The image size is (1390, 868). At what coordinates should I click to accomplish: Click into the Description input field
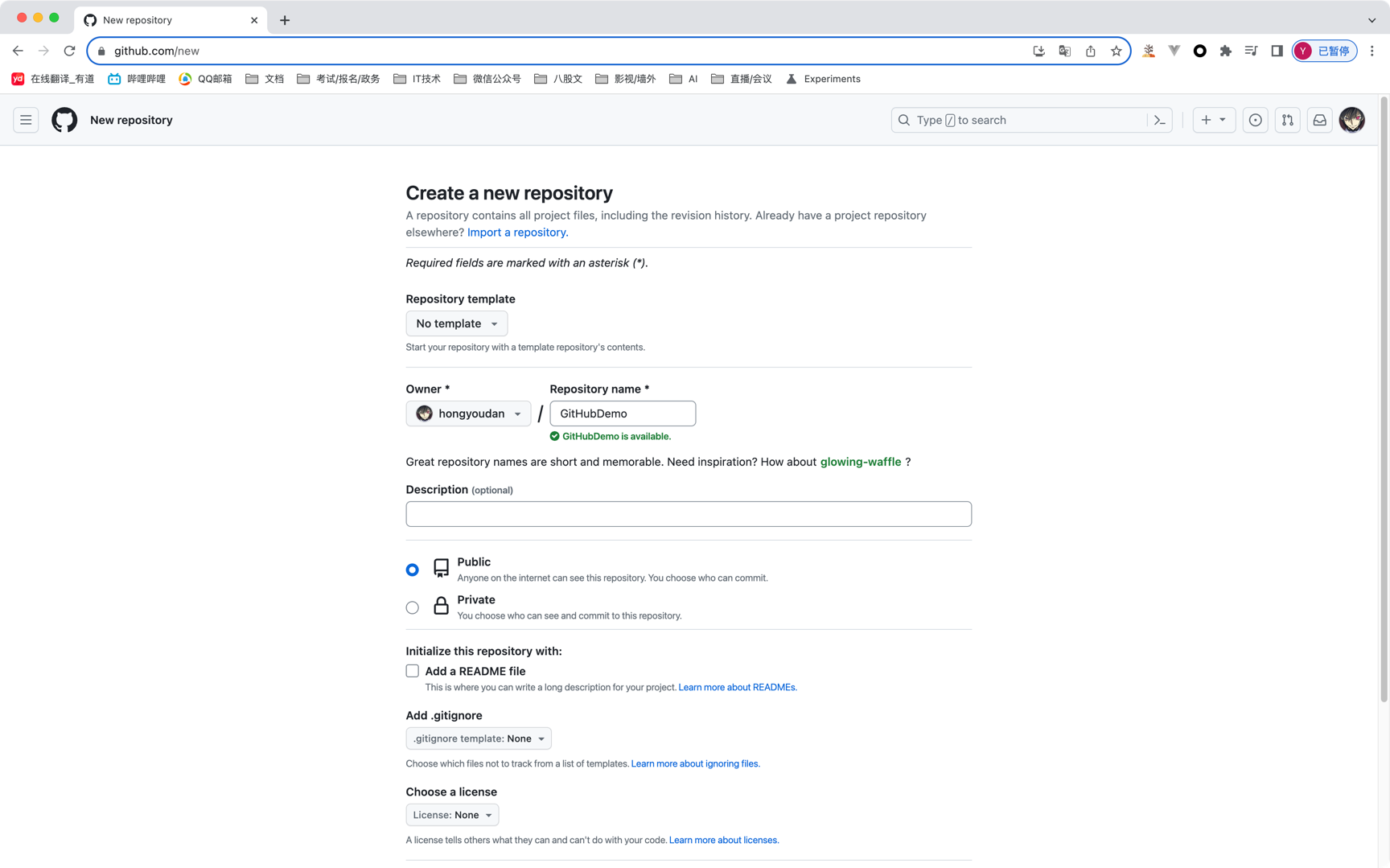[x=688, y=514]
